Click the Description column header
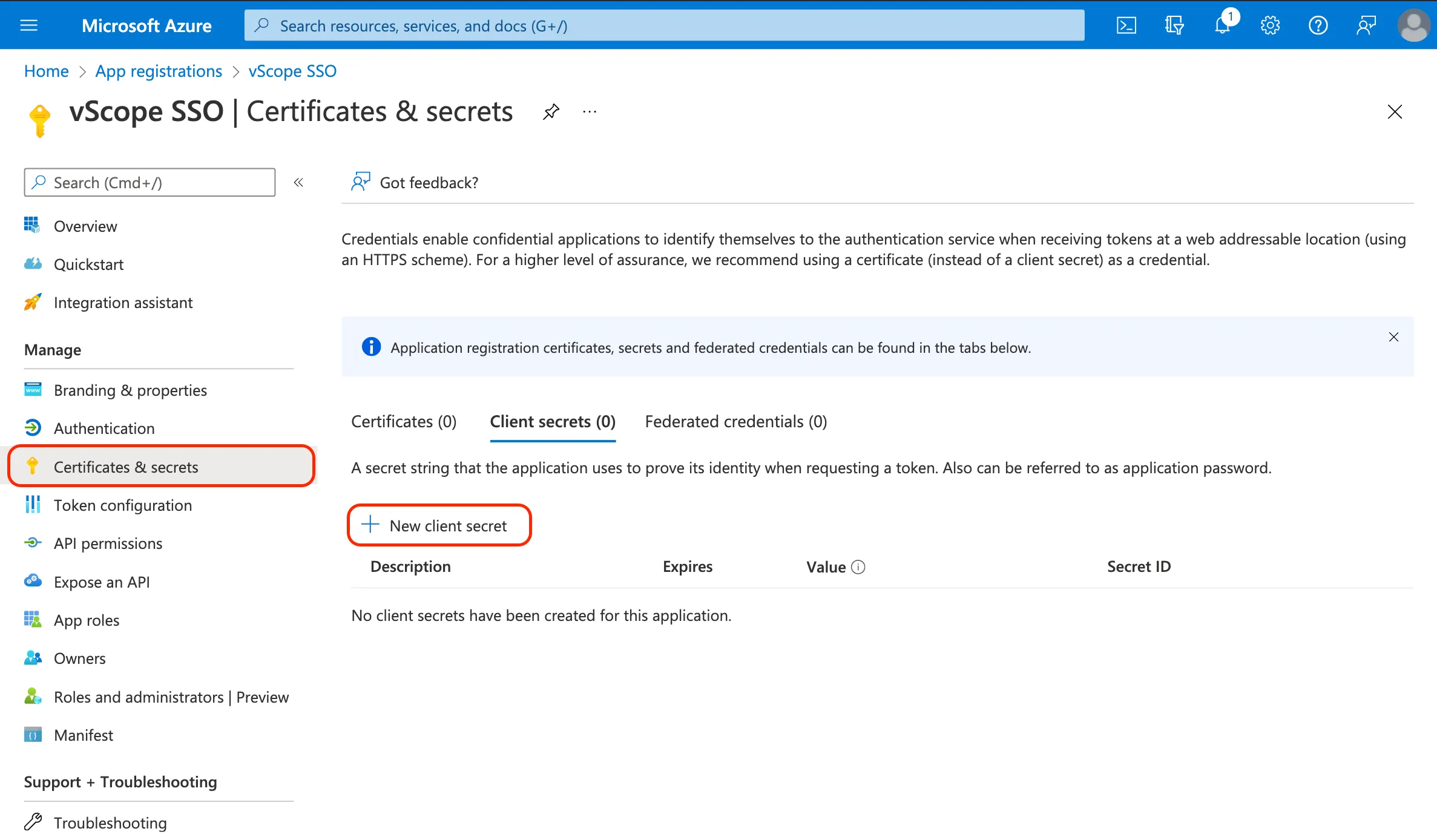Screen dimensions: 1437x840 coord(410,566)
